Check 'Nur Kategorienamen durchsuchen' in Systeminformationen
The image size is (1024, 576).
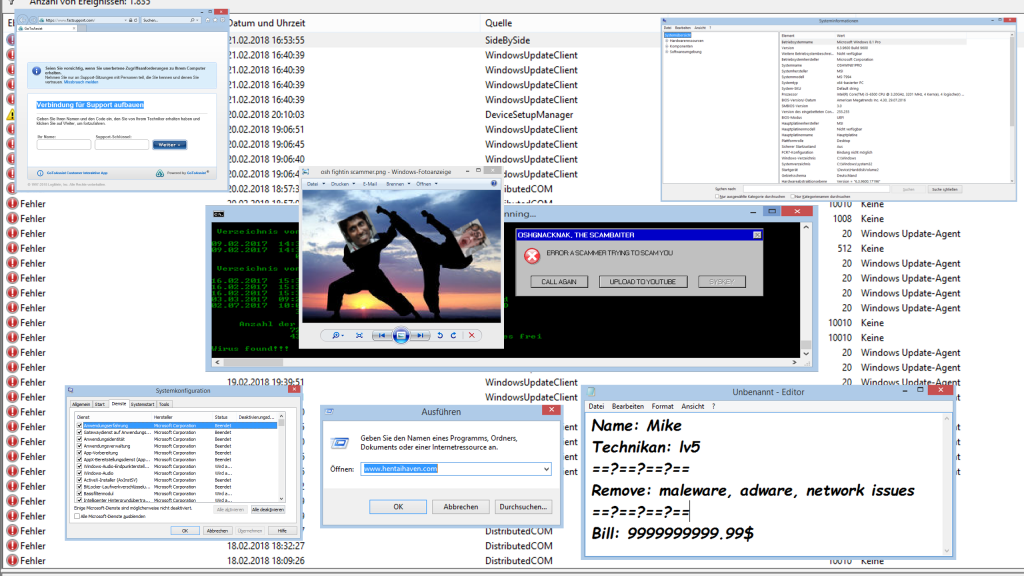coord(792,196)
